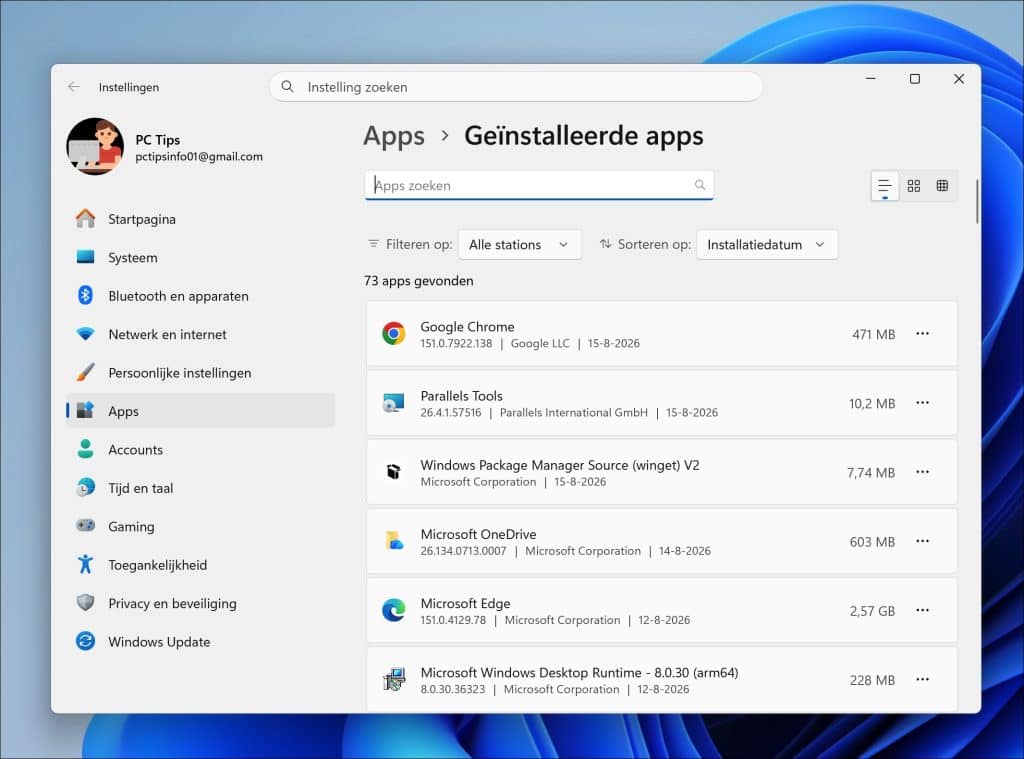Switch to grid view layout
Screen dimensions: 1024x759
coord(914,186)
